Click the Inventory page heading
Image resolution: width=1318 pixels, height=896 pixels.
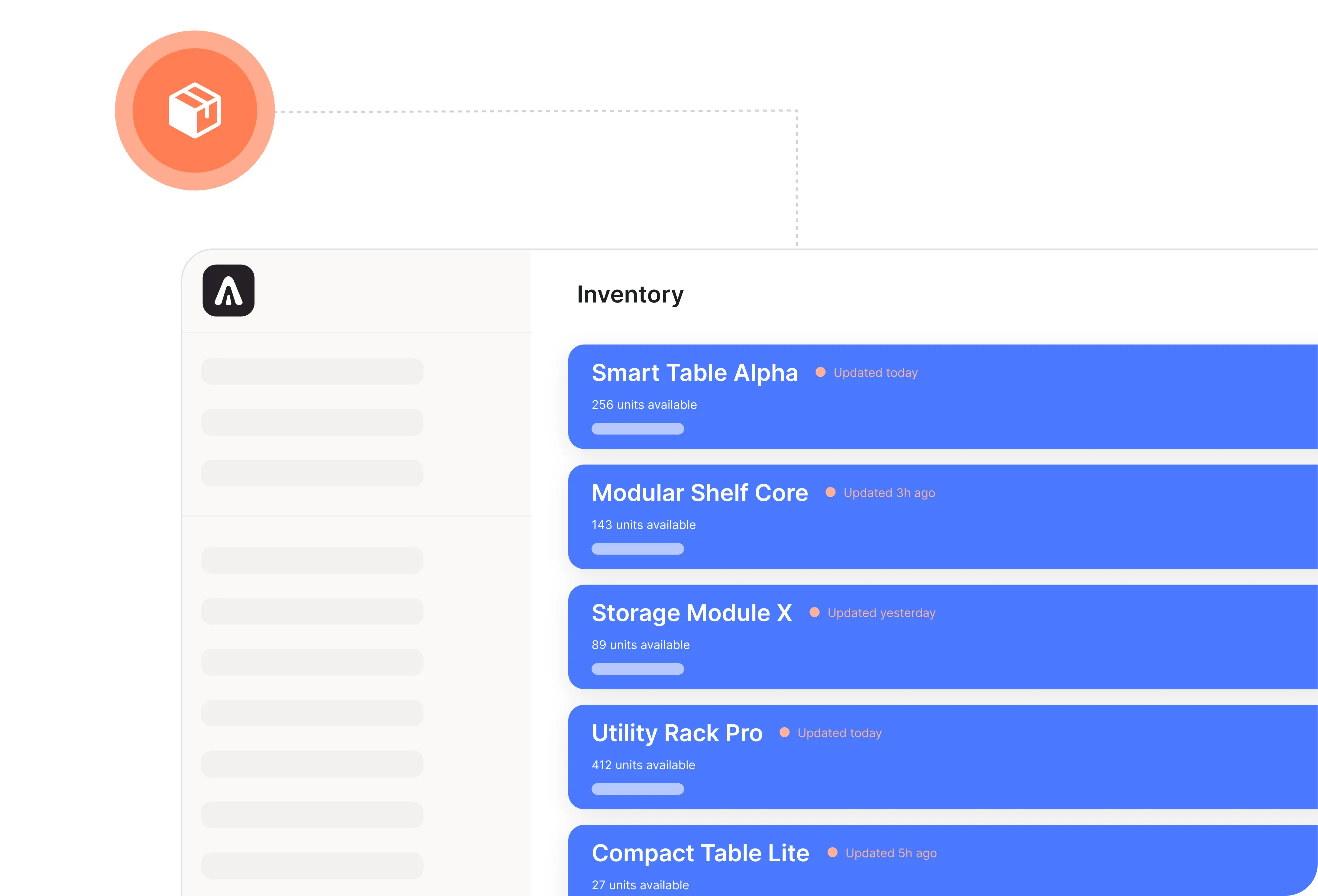630,295
